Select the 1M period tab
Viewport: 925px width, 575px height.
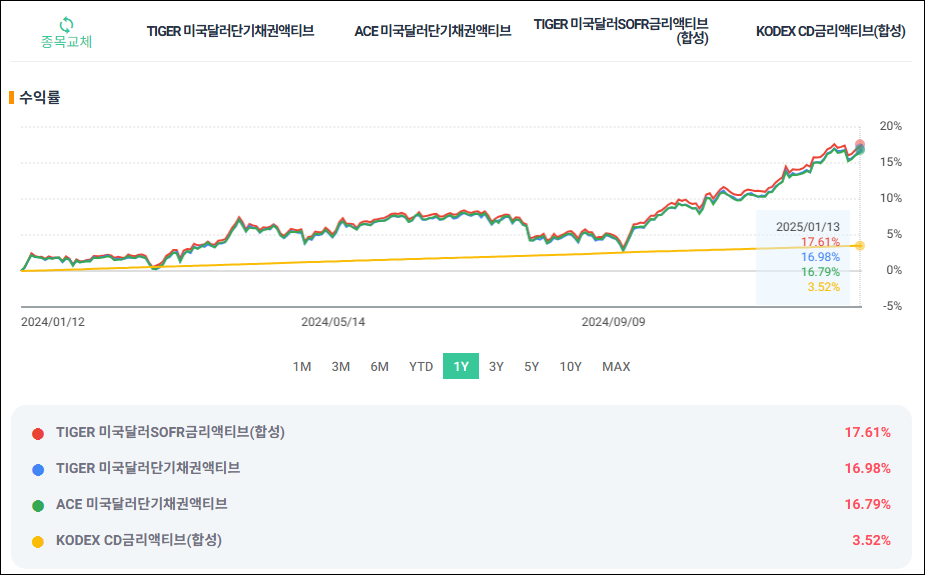coord(302,367)
